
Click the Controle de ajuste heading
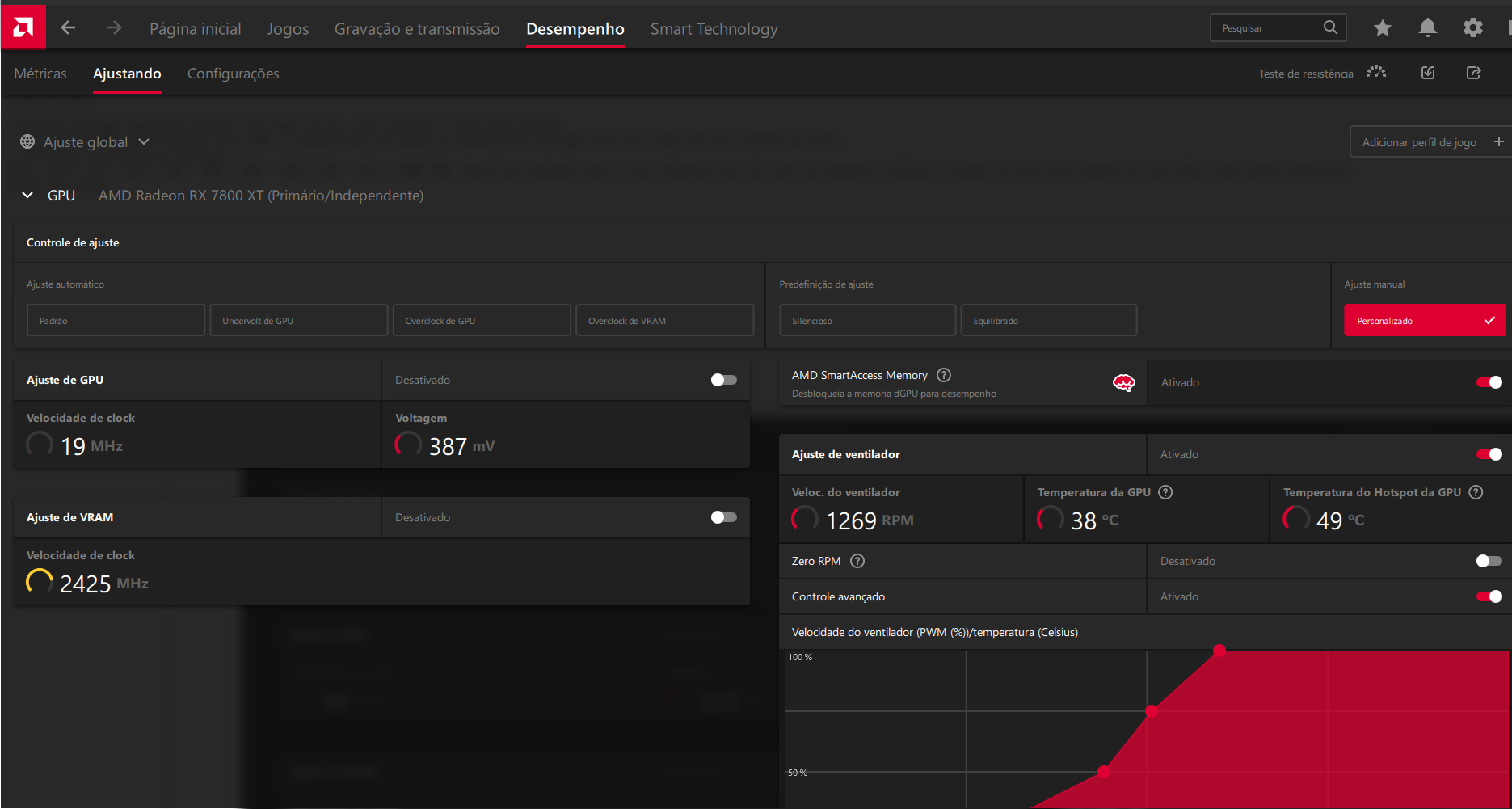73,242
